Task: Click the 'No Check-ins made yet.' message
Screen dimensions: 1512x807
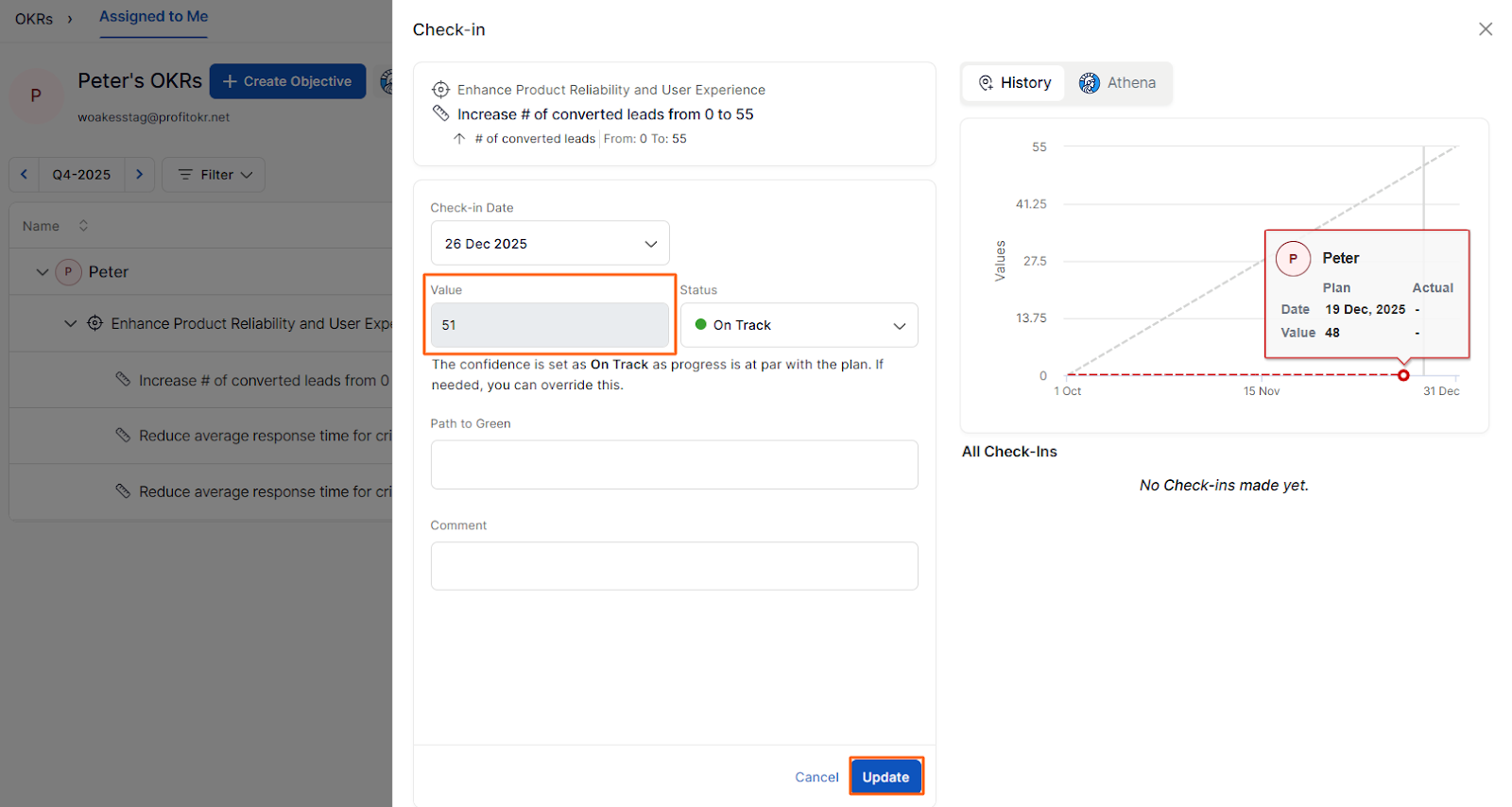Action: [1224, 486]
